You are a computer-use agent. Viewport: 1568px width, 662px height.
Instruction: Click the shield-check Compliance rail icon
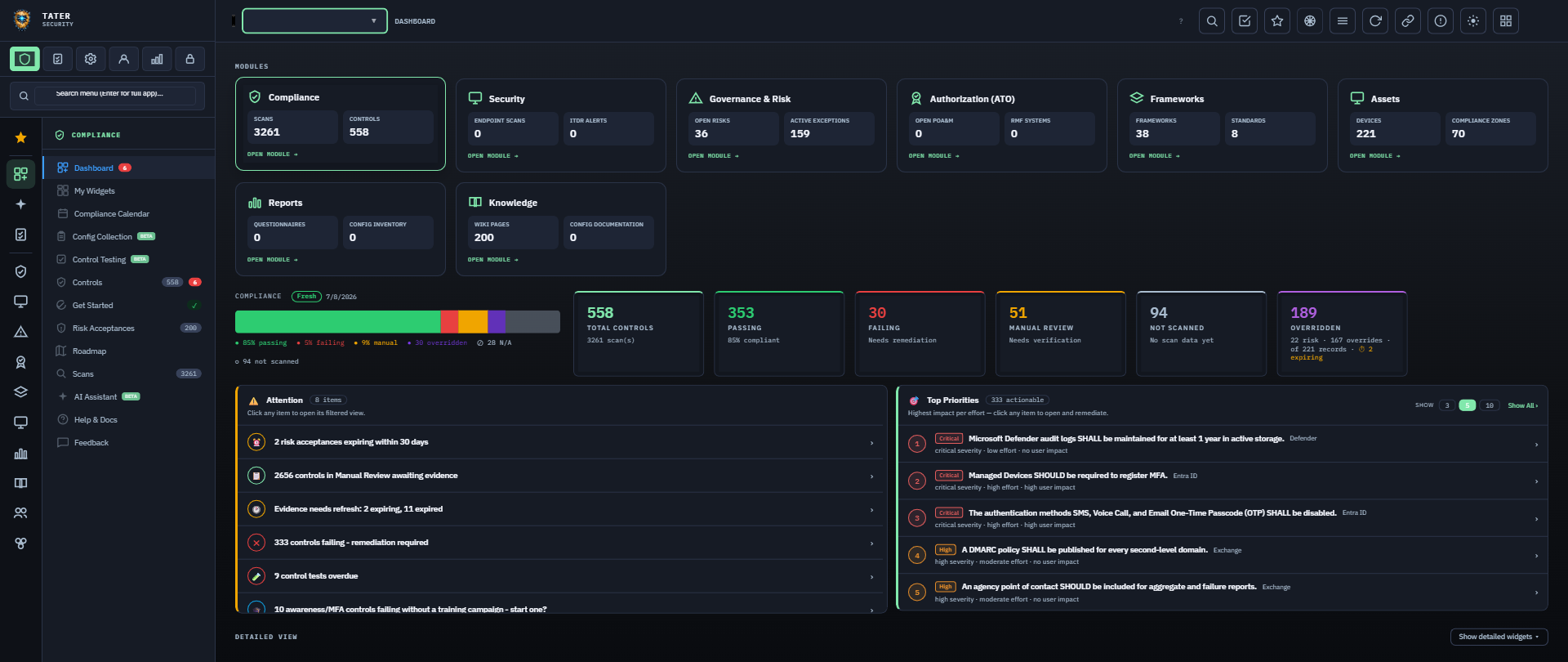(x=21, y=271)
